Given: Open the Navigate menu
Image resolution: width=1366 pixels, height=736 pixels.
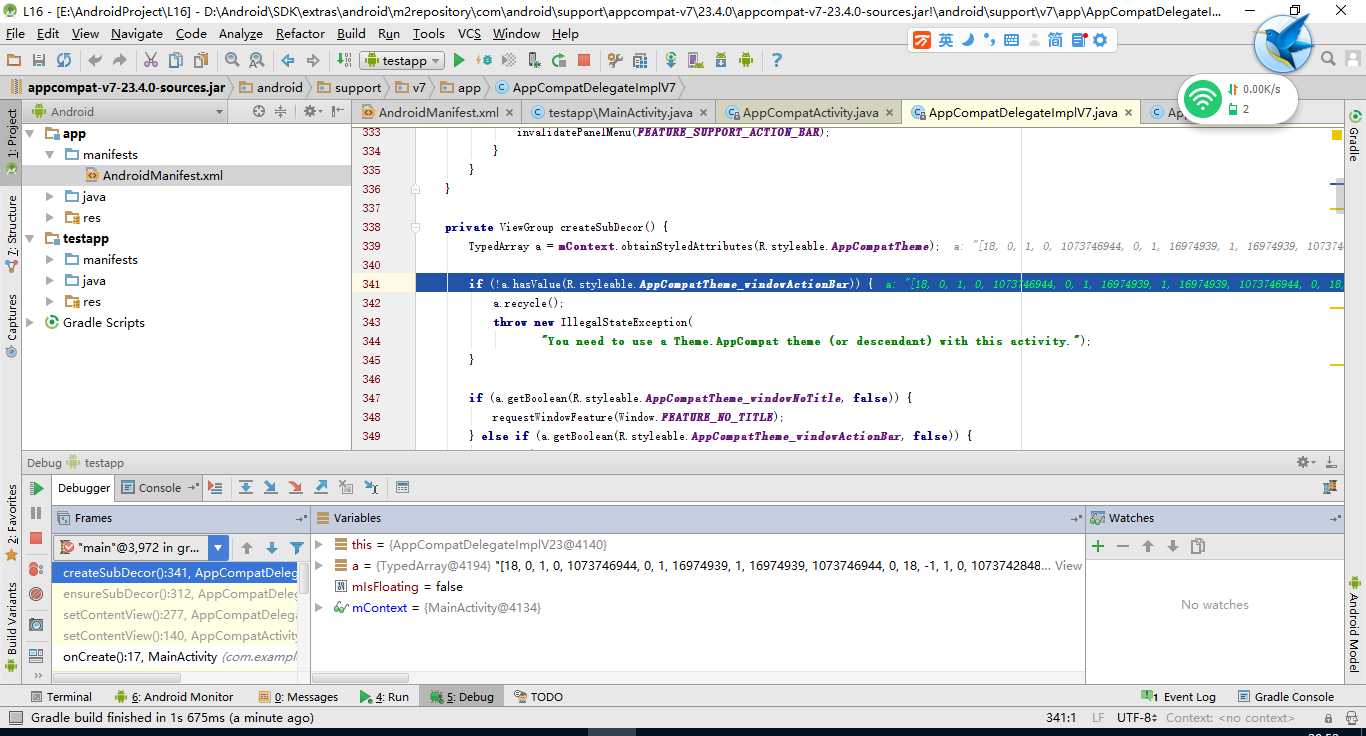Looking at the screenshot, I should pyautogui.click(x=137, y=33).
